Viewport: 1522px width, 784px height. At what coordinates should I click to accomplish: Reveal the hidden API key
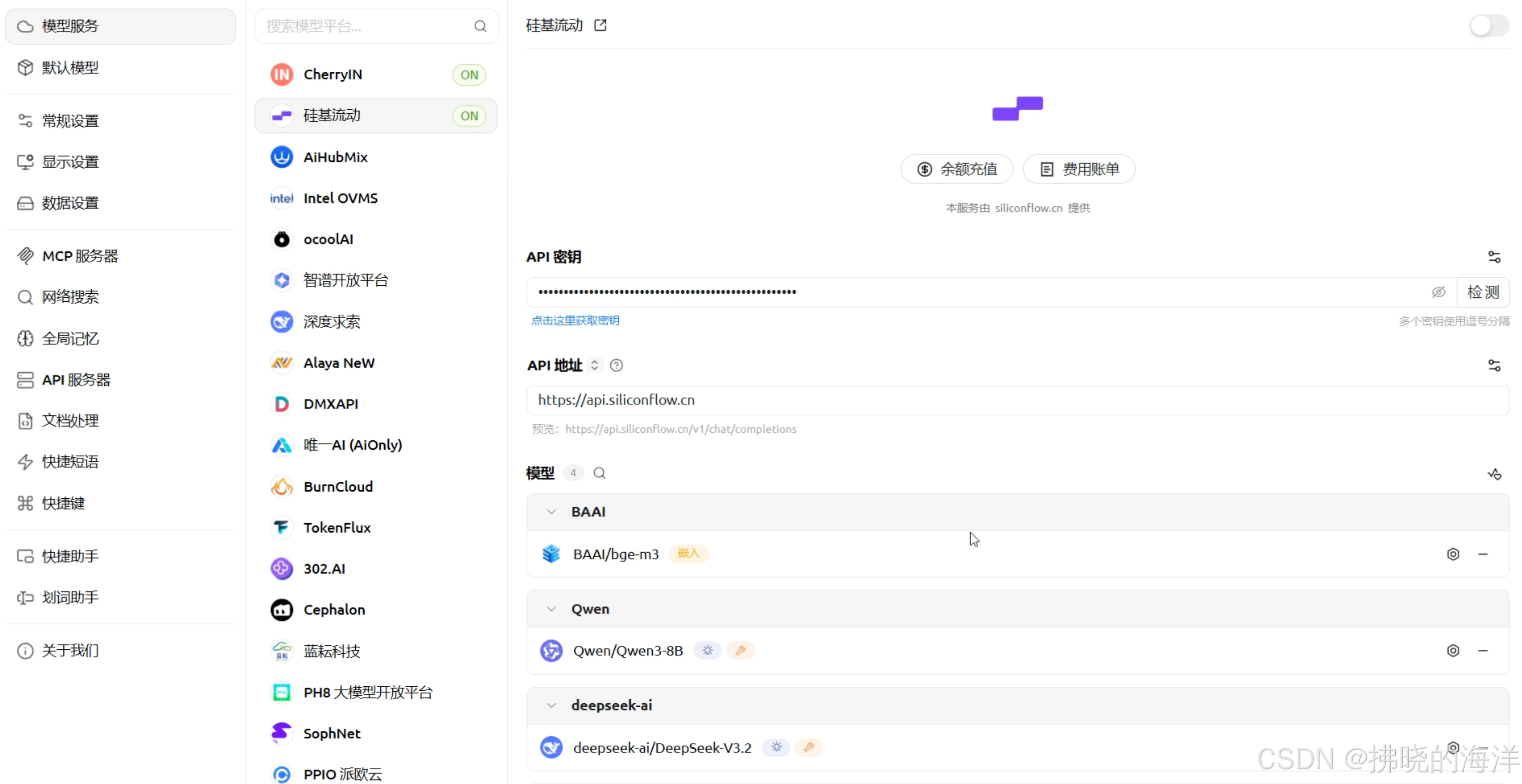pyautogui.click(x=1439, y=292)
